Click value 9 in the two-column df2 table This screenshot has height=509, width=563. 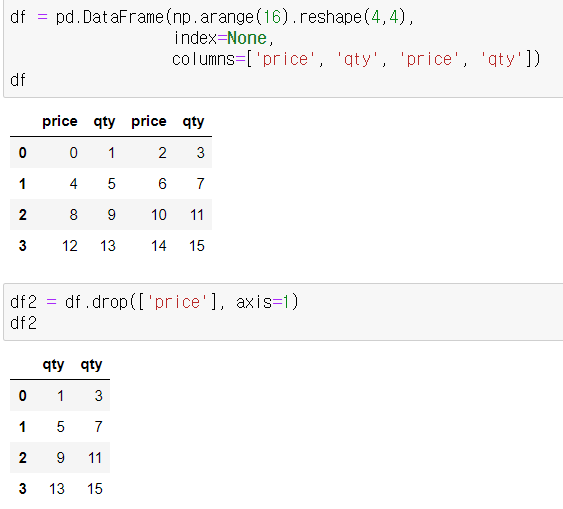pos(60,458)
